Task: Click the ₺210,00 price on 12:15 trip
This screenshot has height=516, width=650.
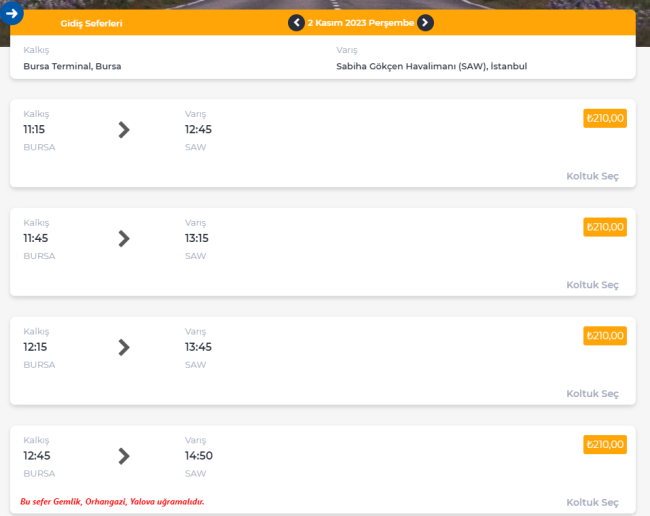Action: tap(605, 336)
